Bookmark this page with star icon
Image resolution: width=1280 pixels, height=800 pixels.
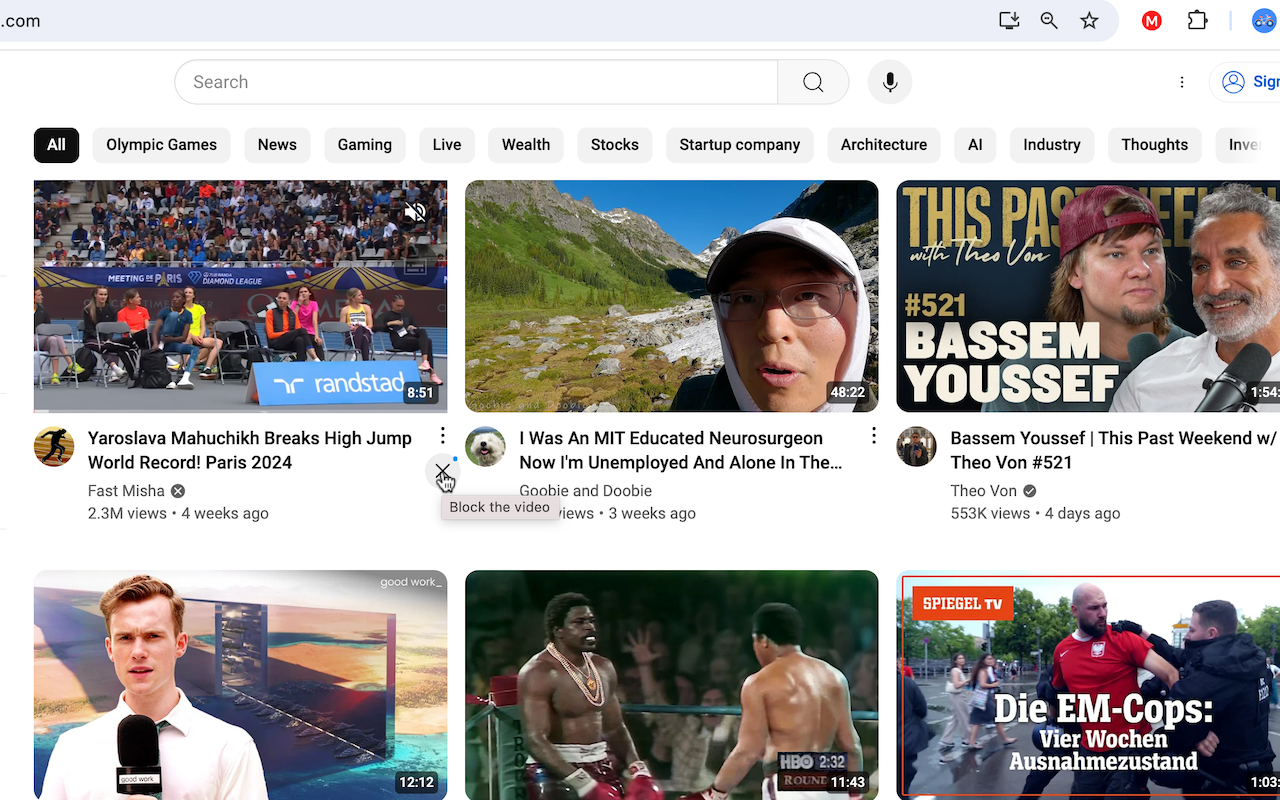[1089, 21]
